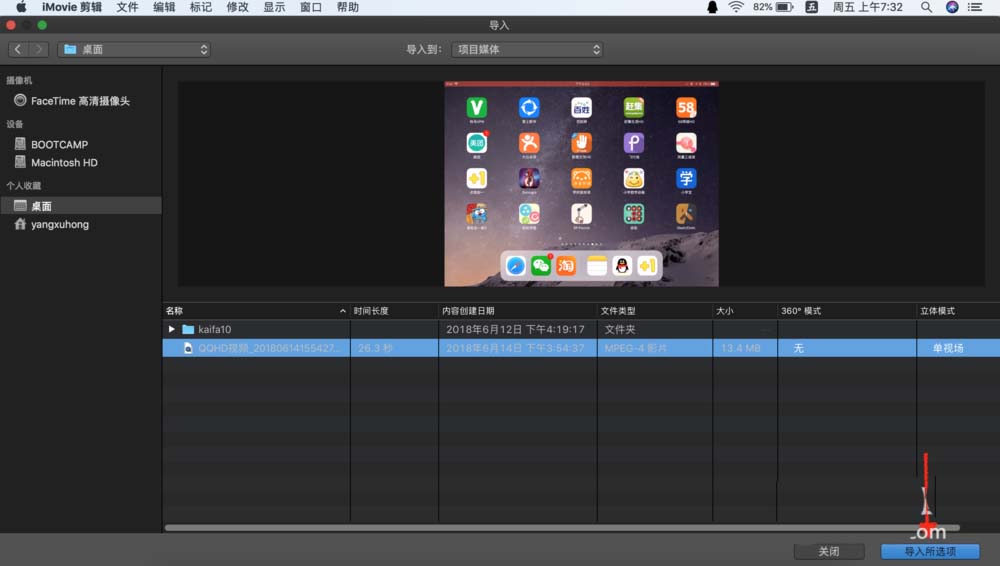This screenshot has height=566, width=1000.
Task: Open the 编辑 menu
Action: coord(164,7)
